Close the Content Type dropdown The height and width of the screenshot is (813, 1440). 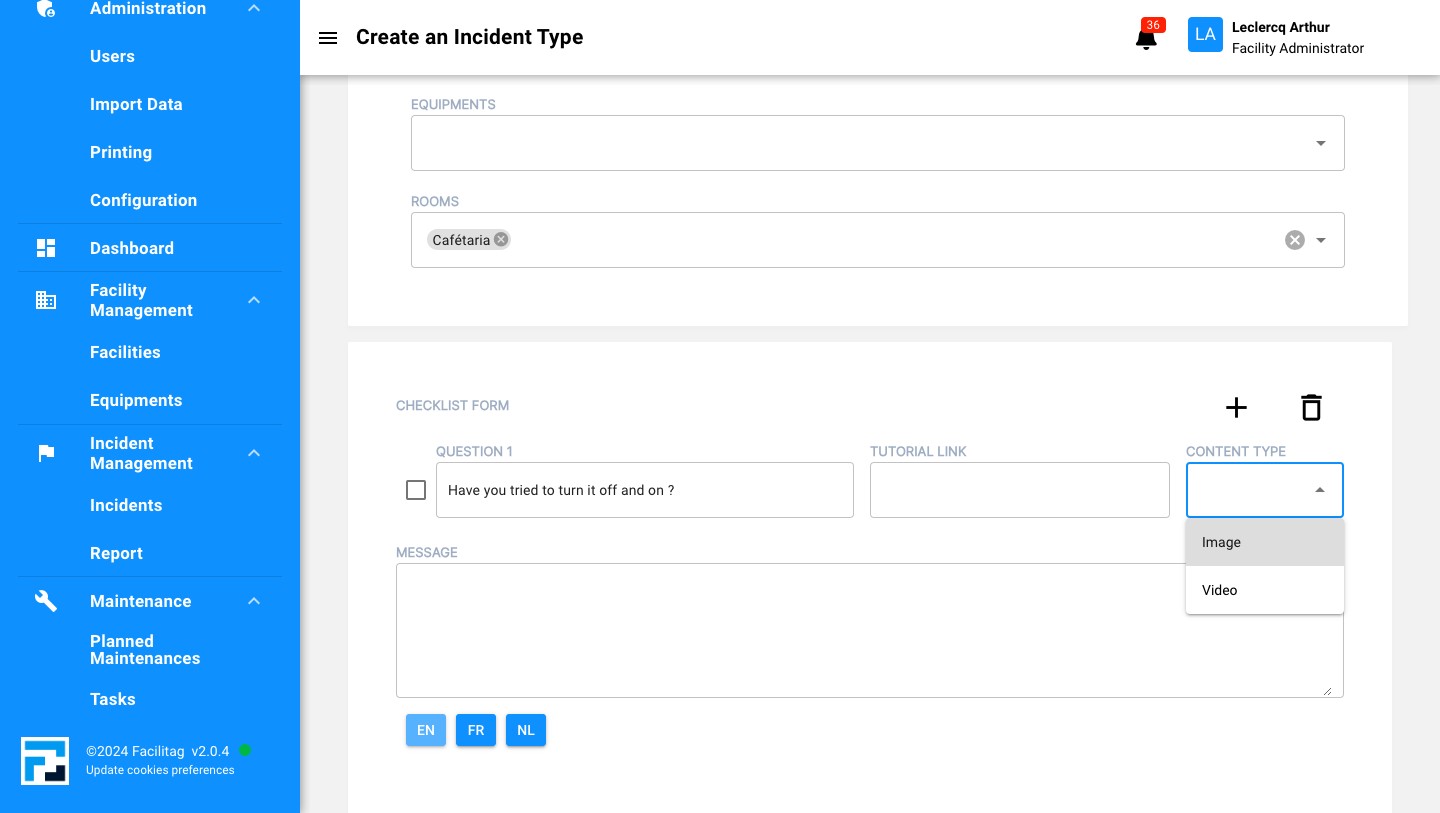point(1319,490)
